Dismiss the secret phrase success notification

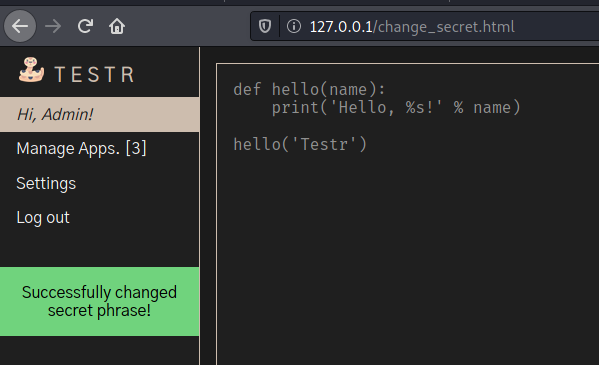click(99, 302)
